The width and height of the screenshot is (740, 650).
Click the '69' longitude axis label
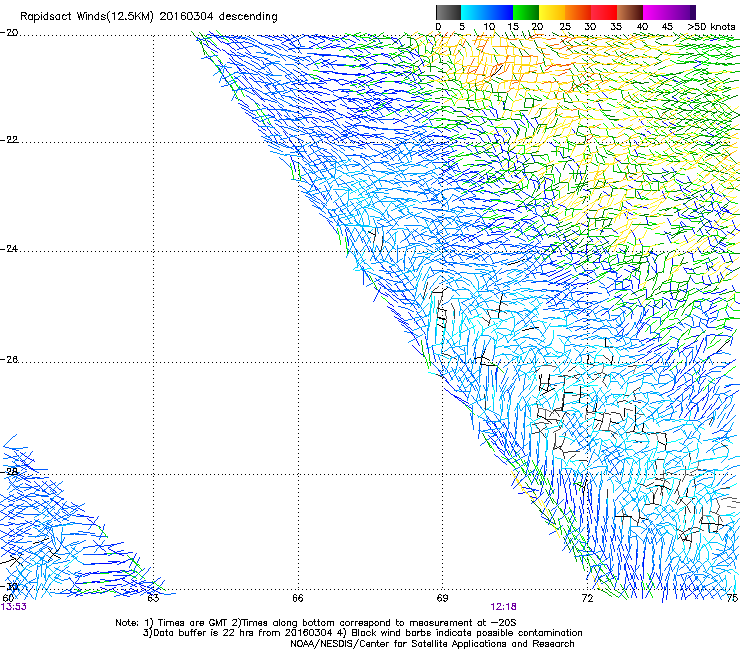pos(442,598)
